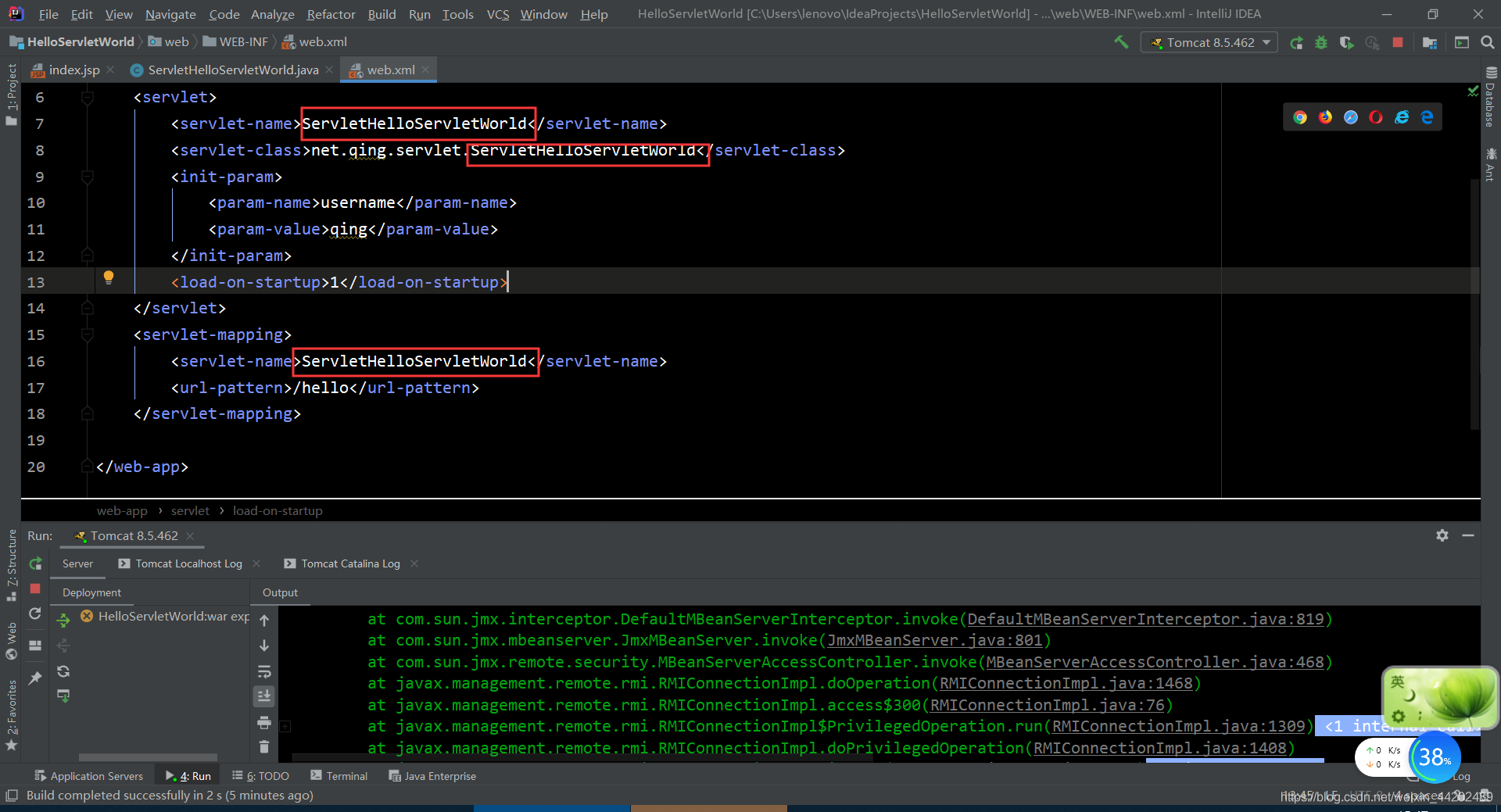Click the Refresh deployment status icon
1501x812 pixels.
(x=63, y=671)
